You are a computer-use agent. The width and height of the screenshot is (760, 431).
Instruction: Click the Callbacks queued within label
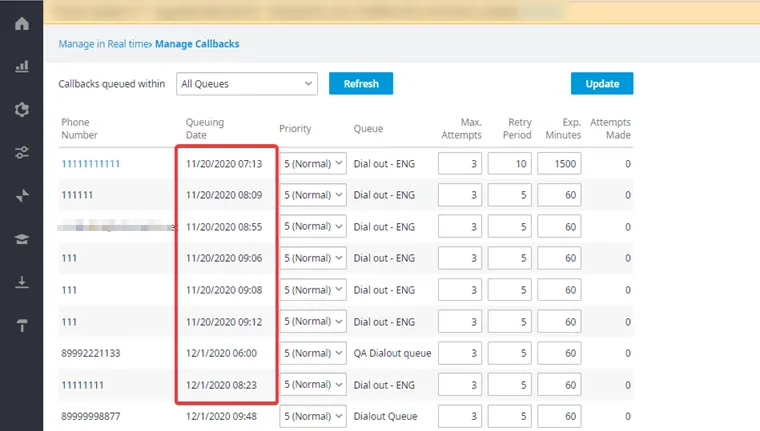[x=112, y=84]
